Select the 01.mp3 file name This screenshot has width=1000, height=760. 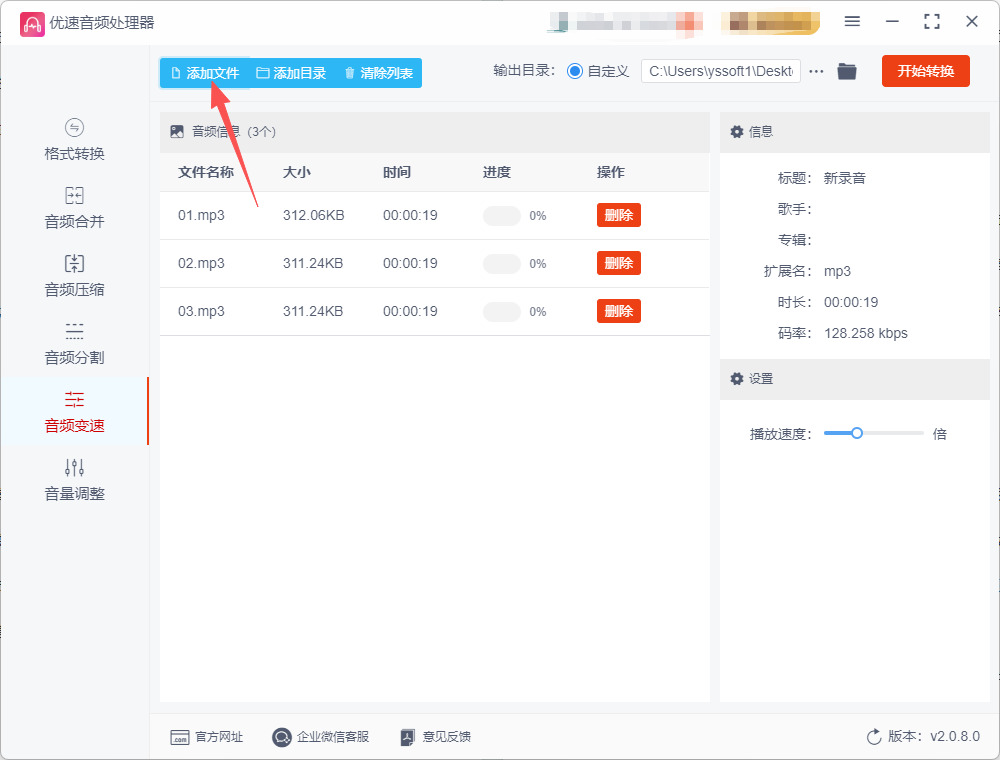coord(201,216)
